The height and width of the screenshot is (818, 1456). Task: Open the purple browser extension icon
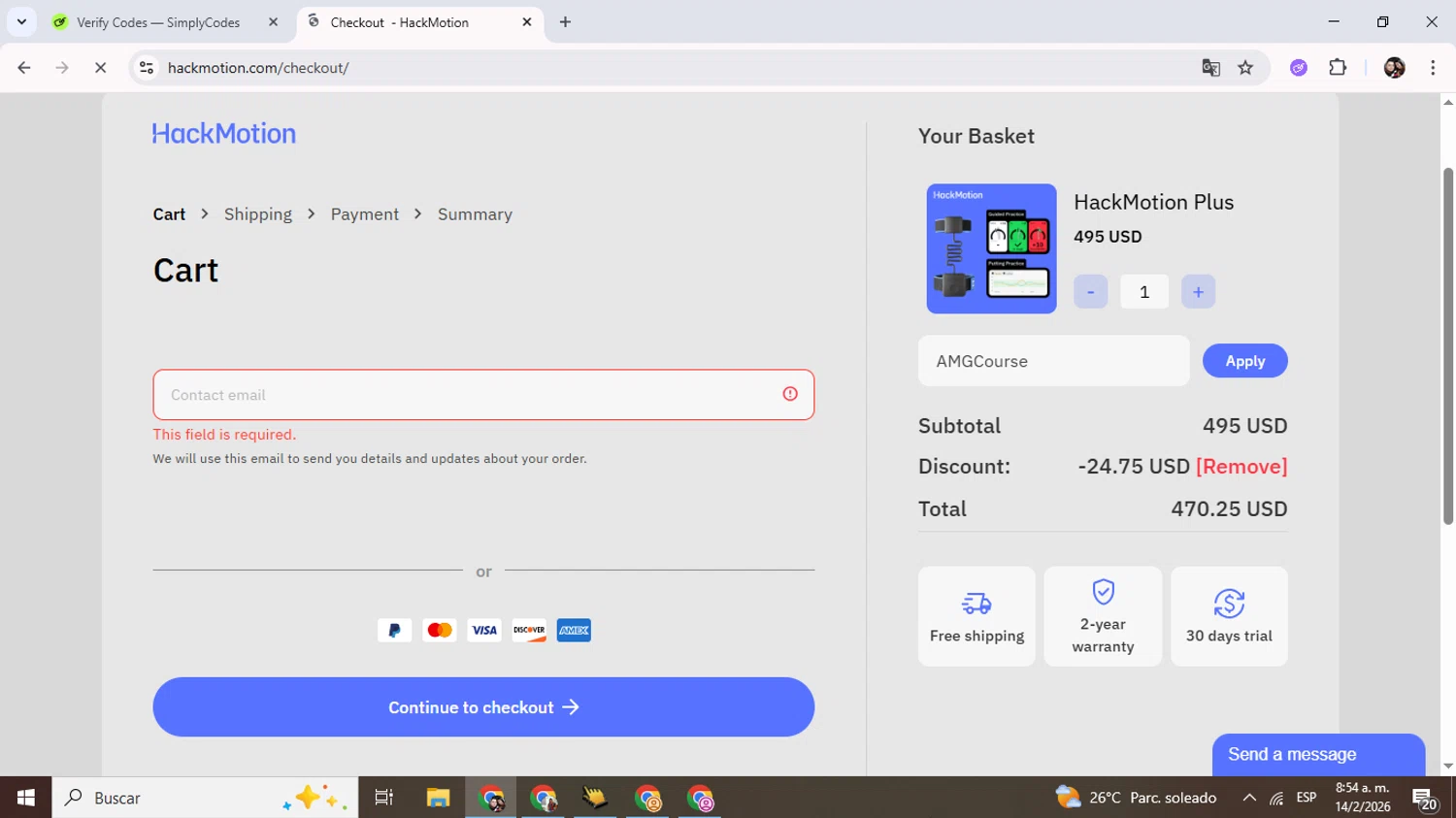pyautogui.click(x=1299, y=68)
